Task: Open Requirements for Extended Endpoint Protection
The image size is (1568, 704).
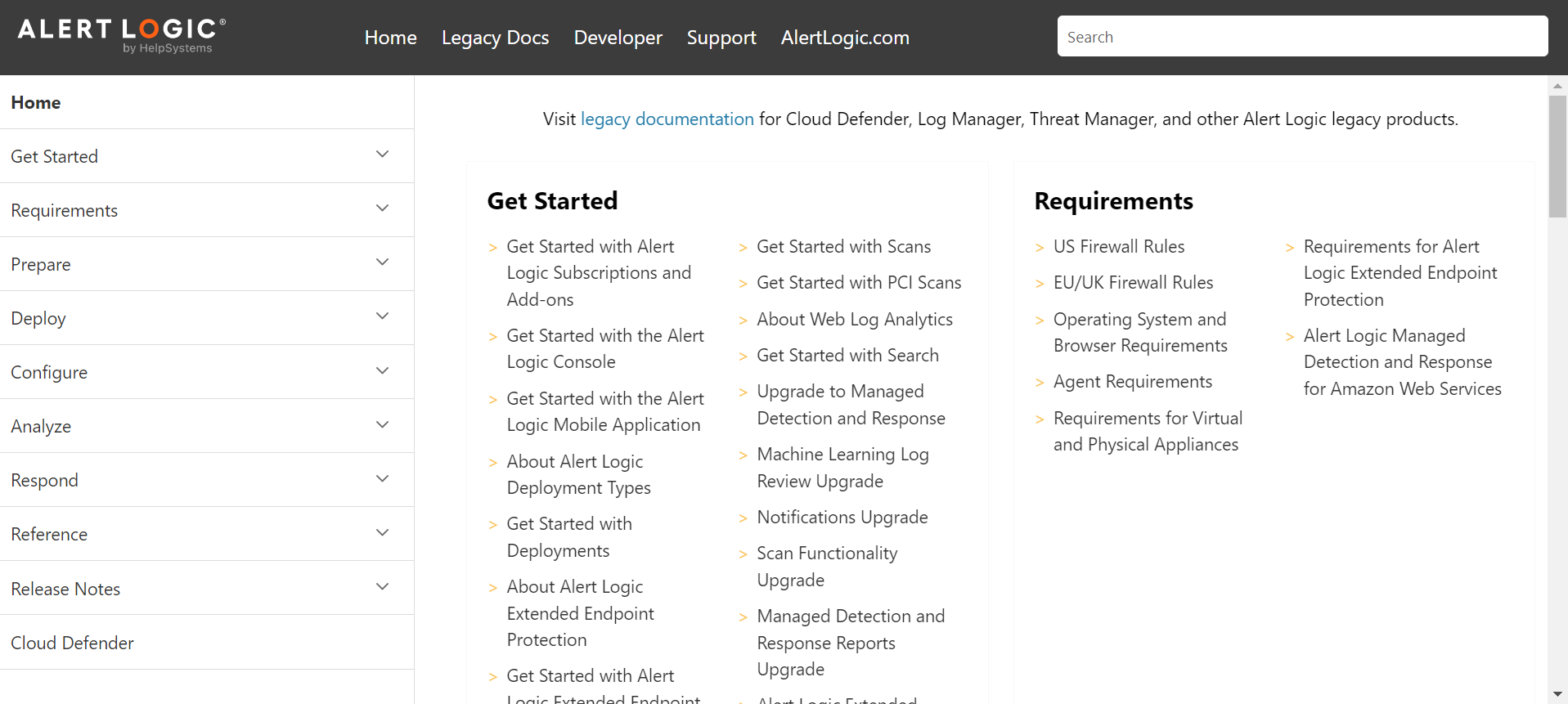Action: 1400,273
